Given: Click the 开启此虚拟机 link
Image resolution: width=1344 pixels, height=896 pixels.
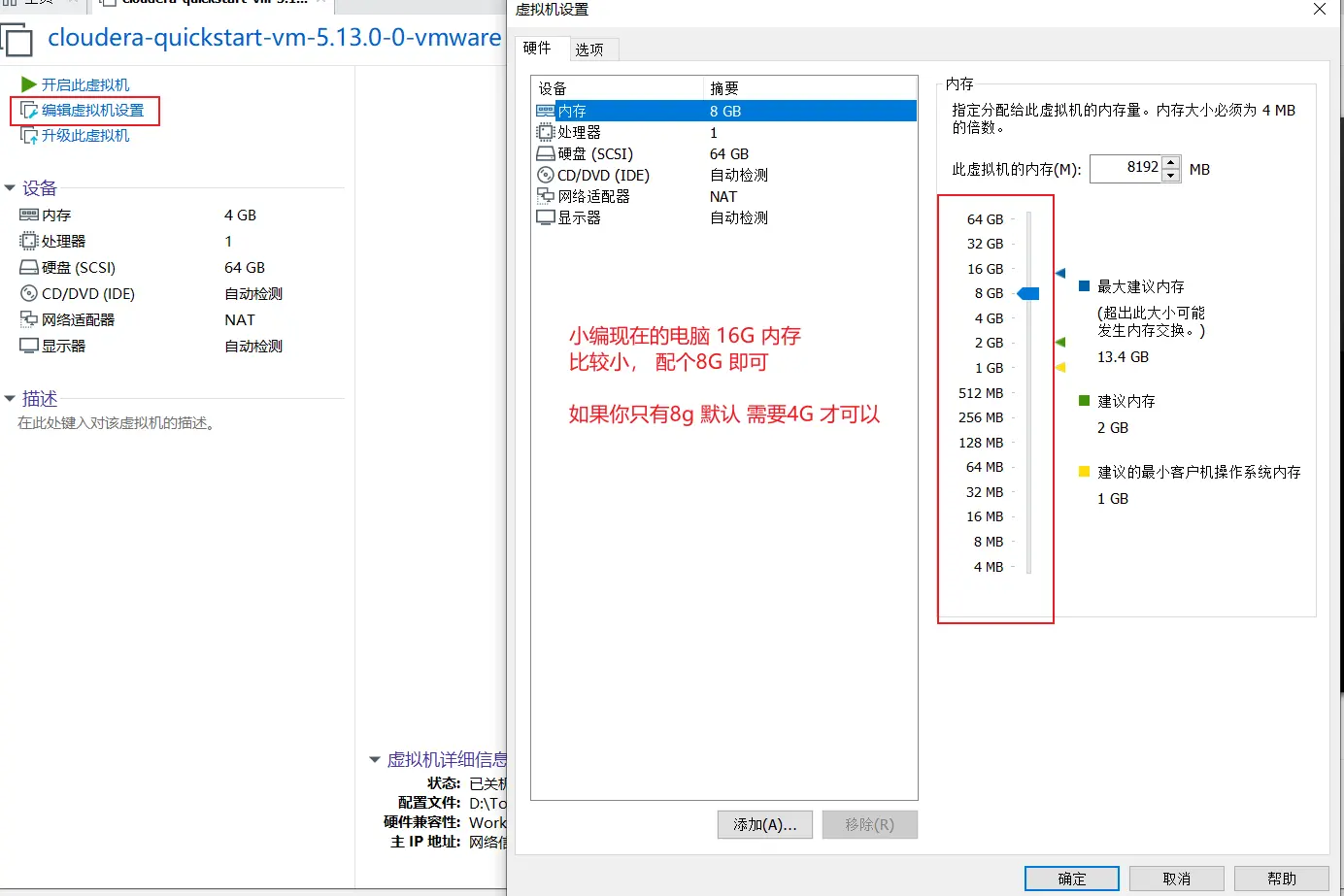Looking at the screenshot, I should [x=85, y=84].
